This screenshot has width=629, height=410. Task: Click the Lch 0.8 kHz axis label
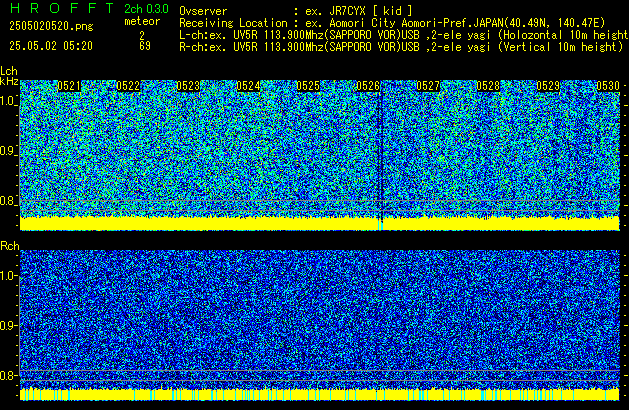tap(8, 201)
